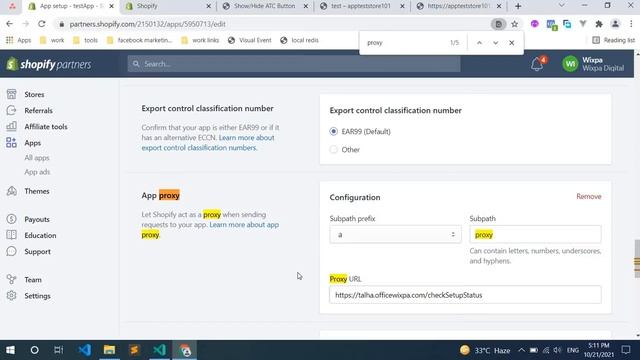The height and width of the screenshot is (360, 640).
Task: Open the Referrals sidebar item
Action: pyautogui.click(x=38, y=111)
